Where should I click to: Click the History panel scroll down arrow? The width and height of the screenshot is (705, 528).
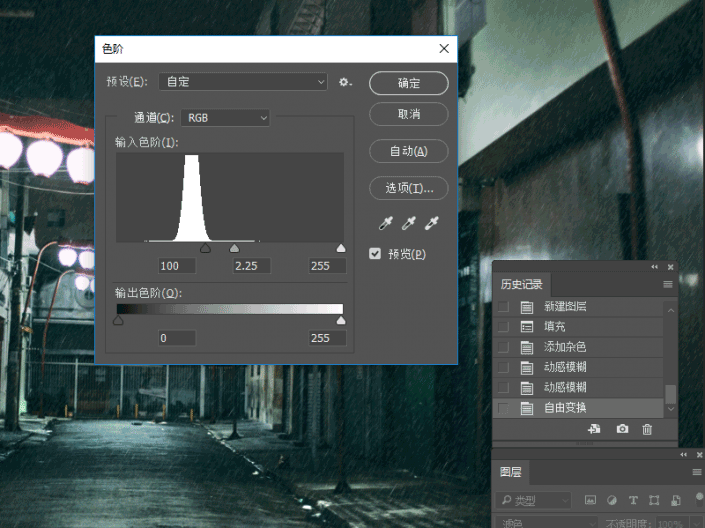click(671, 409)
